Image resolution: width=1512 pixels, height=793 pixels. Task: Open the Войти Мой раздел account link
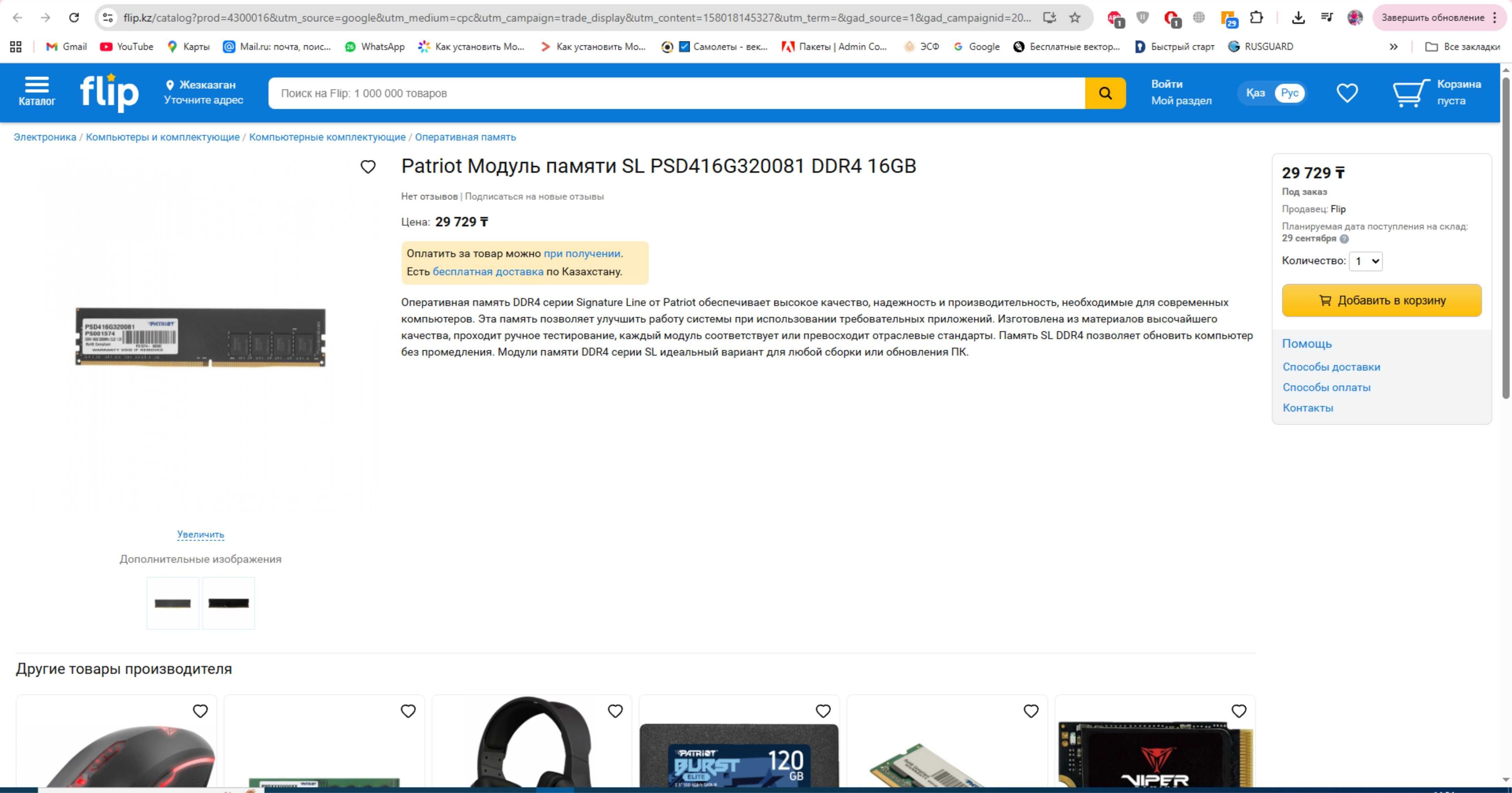[1181, 92]
